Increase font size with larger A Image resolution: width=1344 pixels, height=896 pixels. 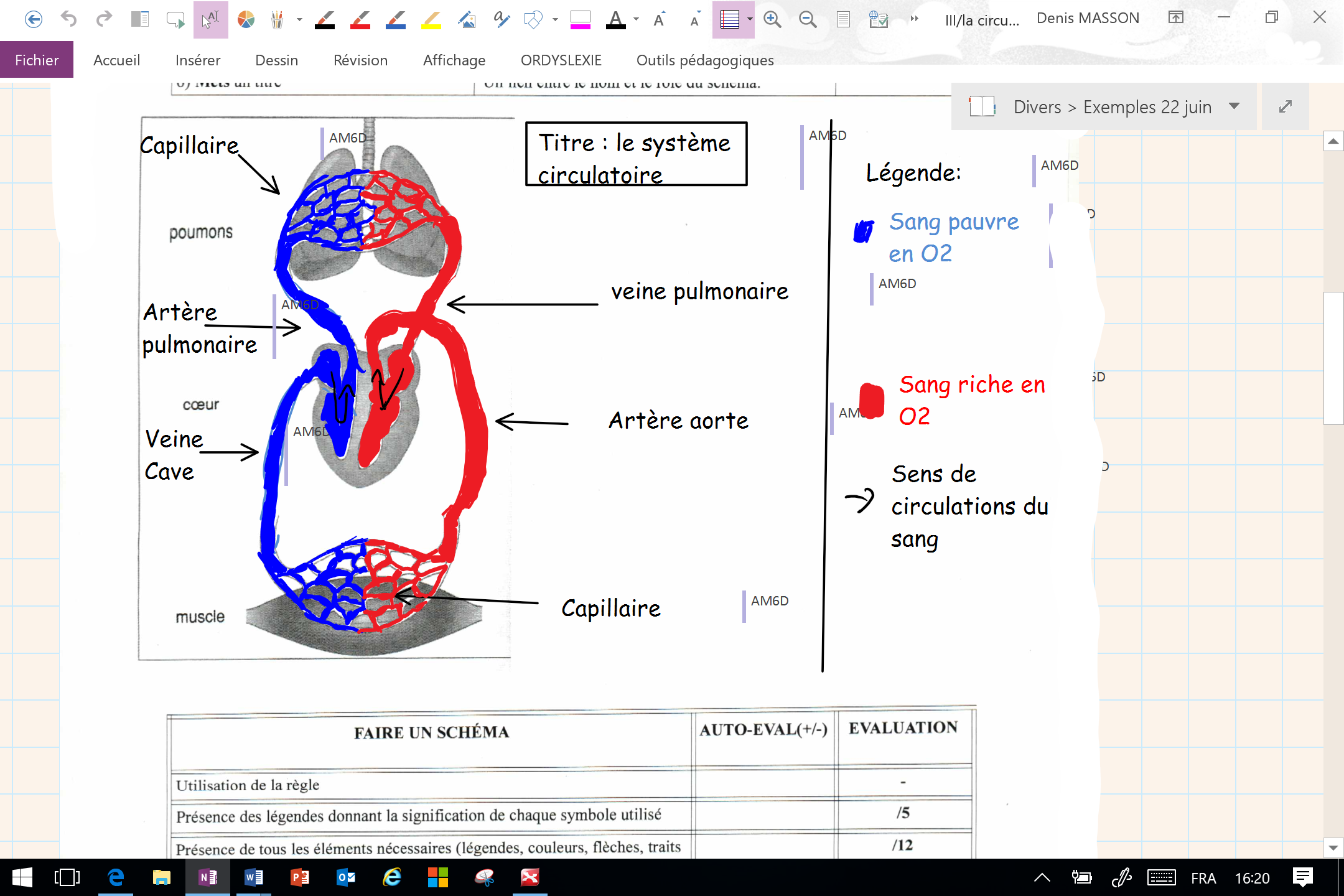(659, 19)
